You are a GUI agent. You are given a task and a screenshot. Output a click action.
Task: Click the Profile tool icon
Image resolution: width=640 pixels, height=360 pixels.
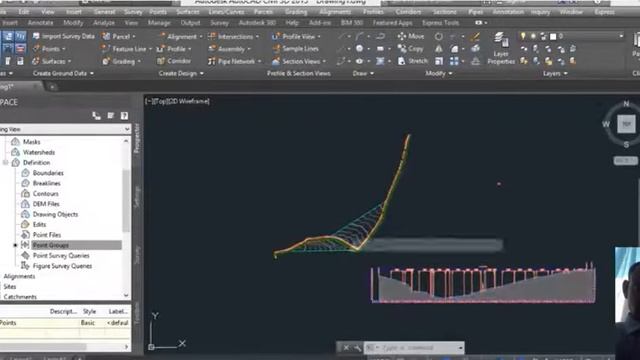coord(161,49)
